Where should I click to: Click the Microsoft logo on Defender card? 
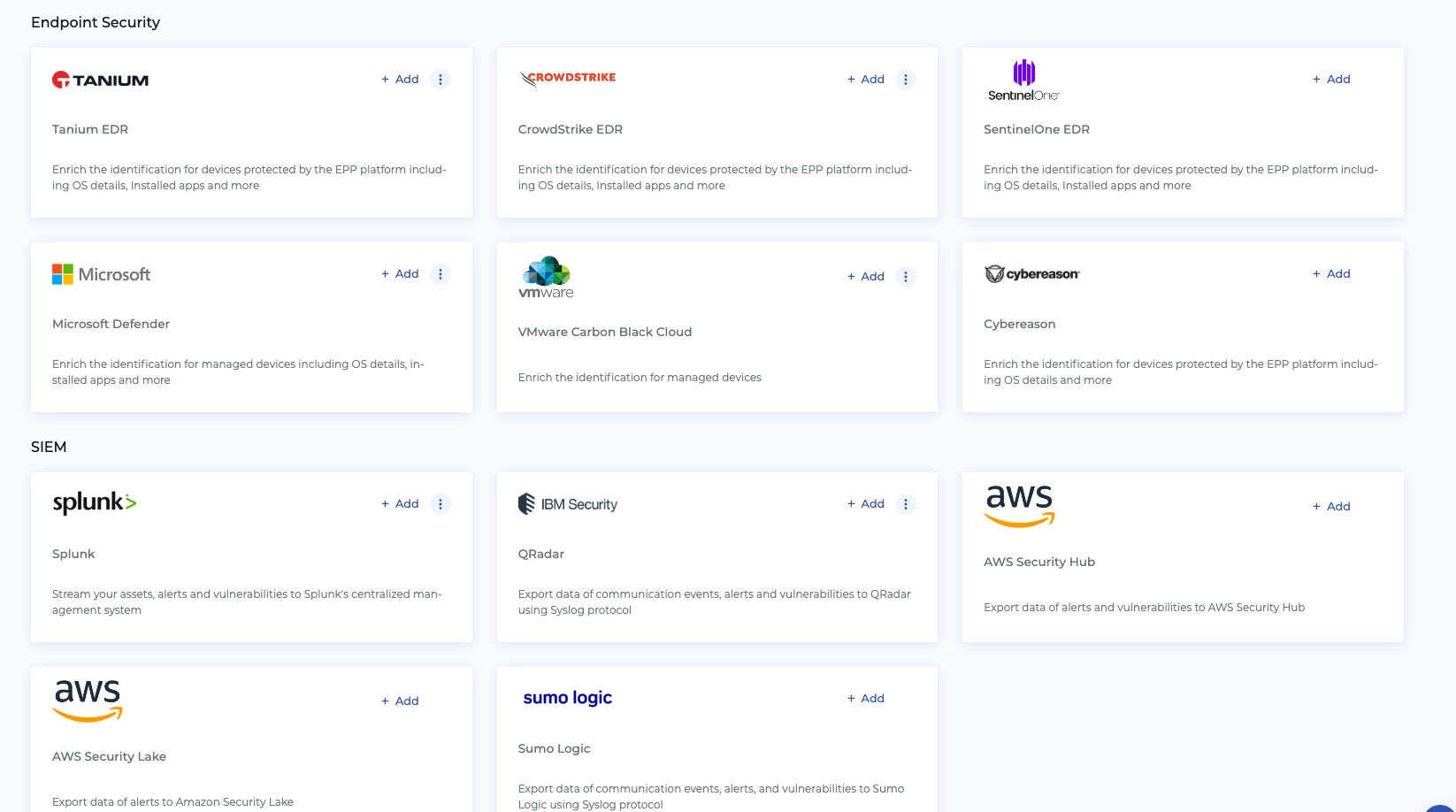coord(102,274)
